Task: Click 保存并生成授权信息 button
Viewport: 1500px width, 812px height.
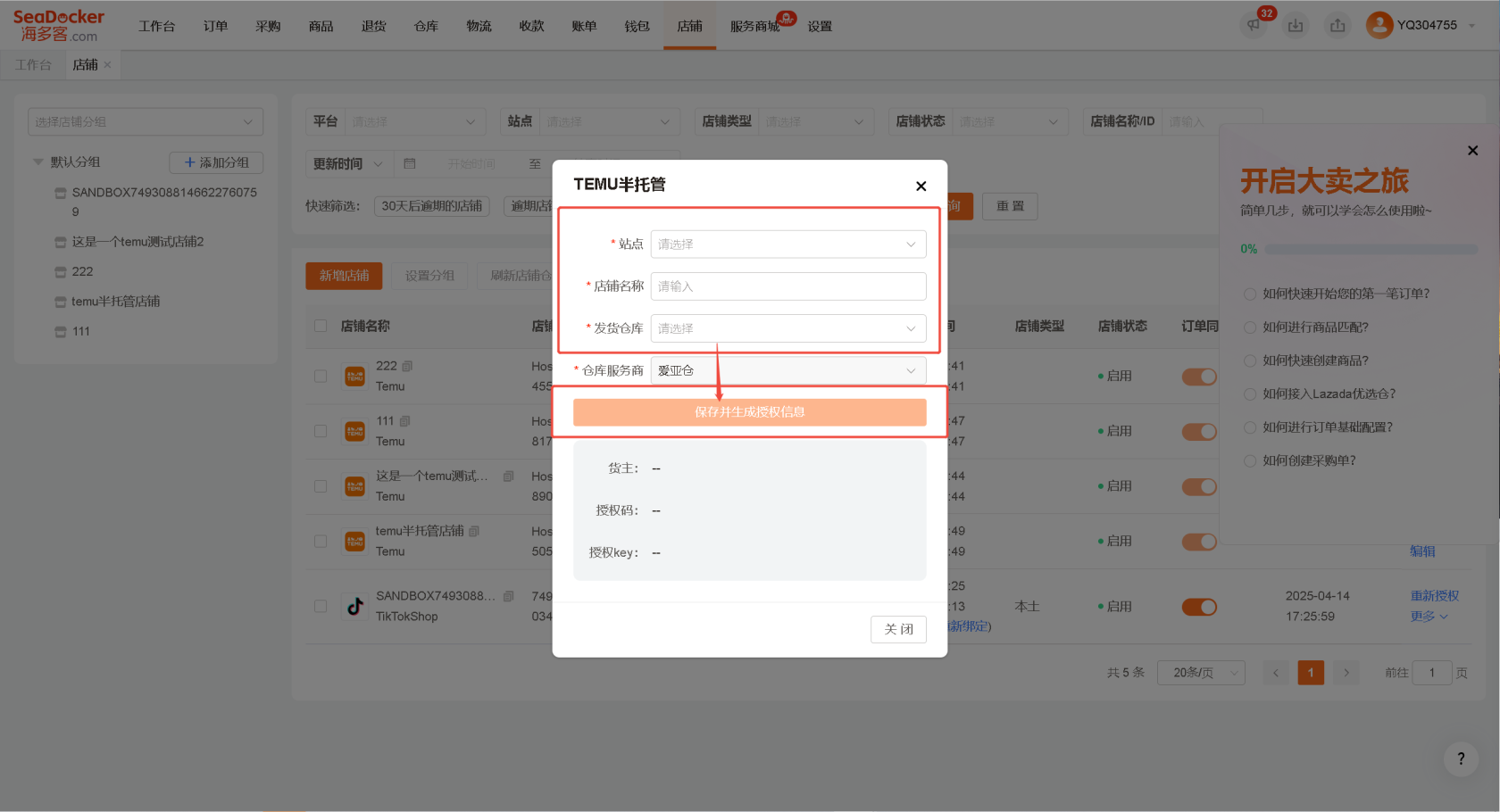Action: point(750,412)
